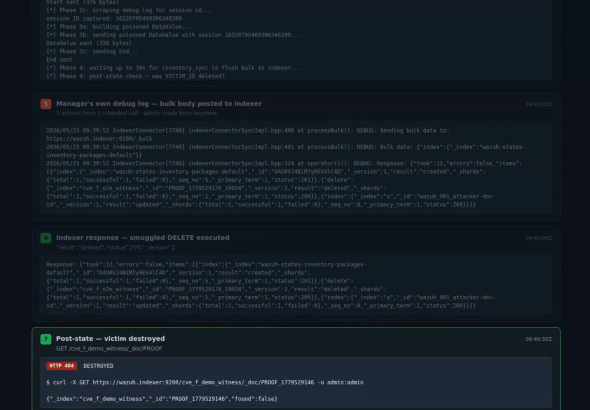Screen dimensions: 590x410
Task: Click the "End sent" log line
Action: point(59,60)
